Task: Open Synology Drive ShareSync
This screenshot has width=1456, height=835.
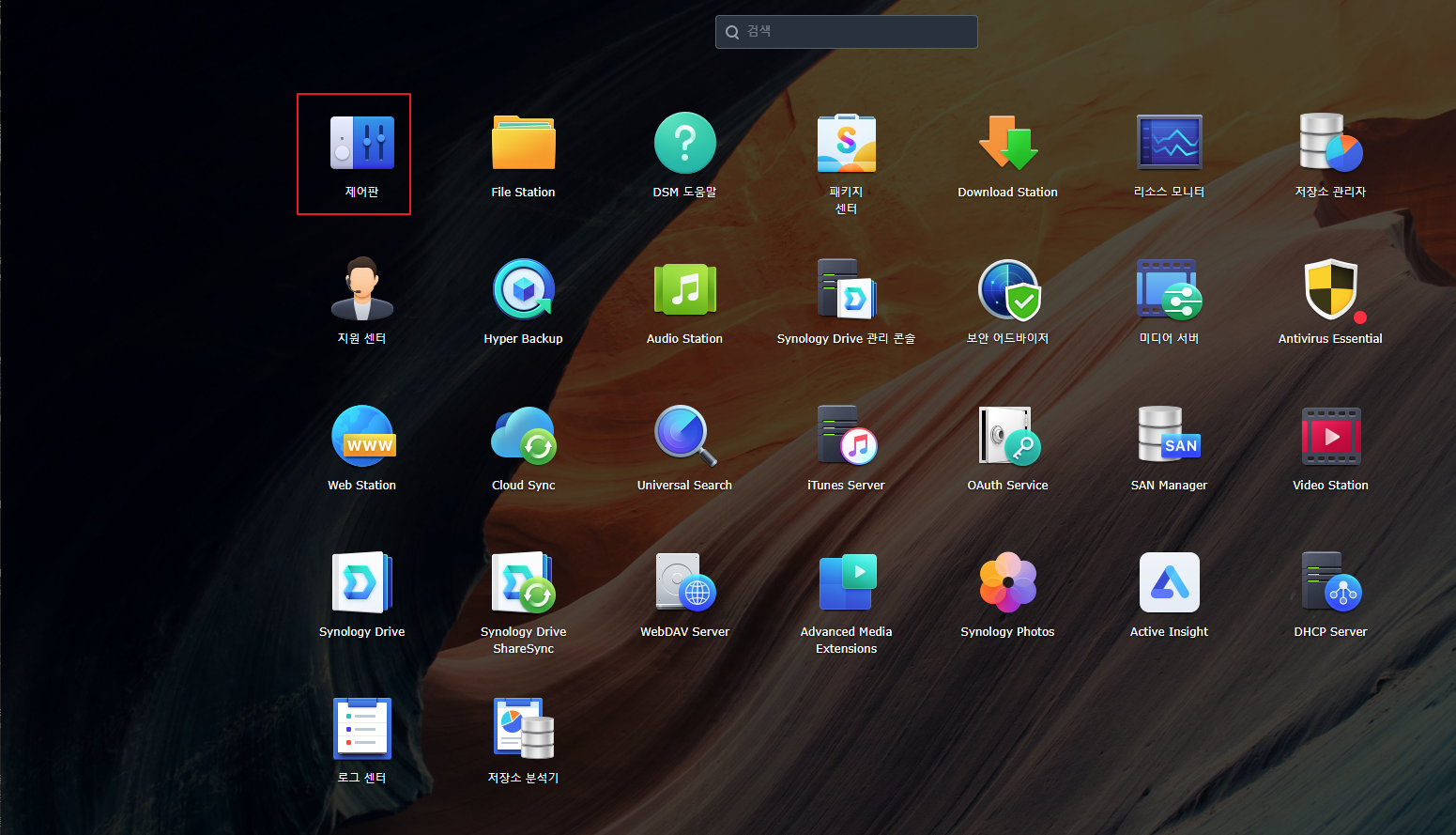Action: 524,582
